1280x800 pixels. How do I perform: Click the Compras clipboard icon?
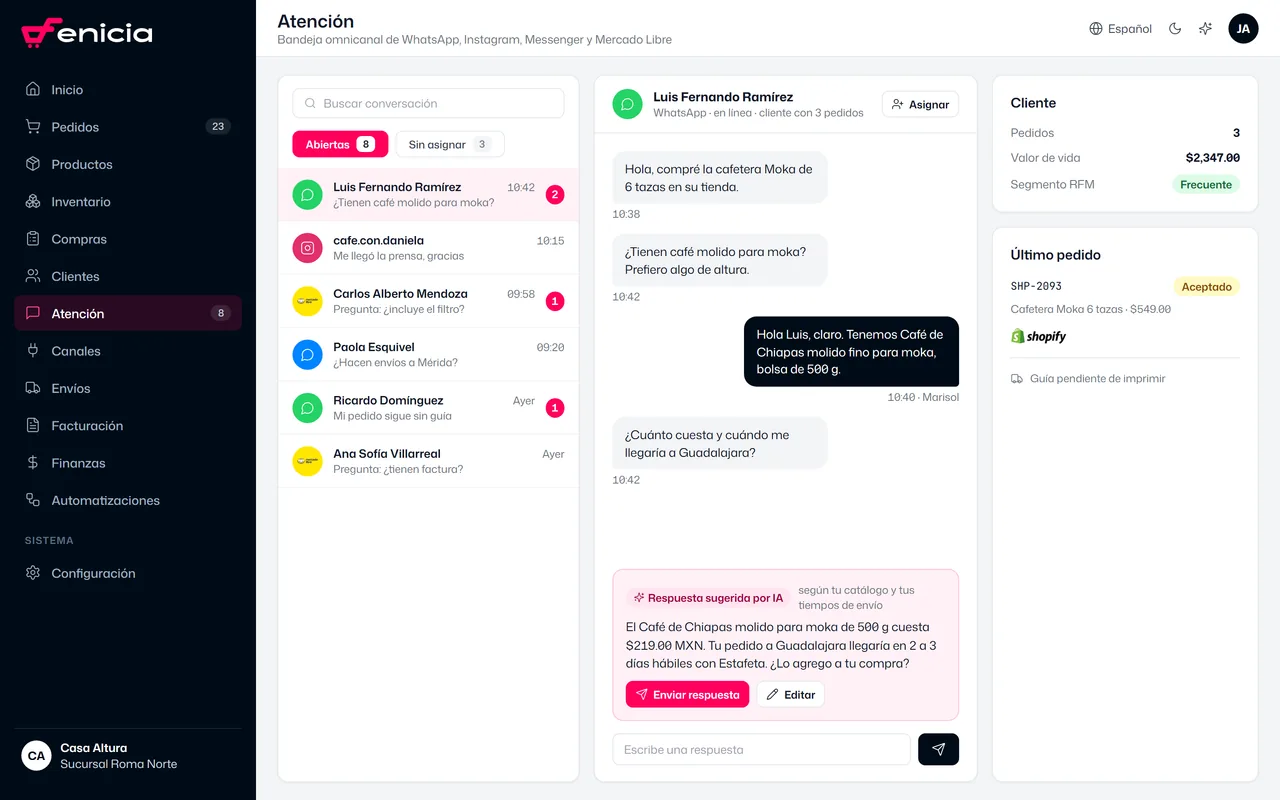33,239
